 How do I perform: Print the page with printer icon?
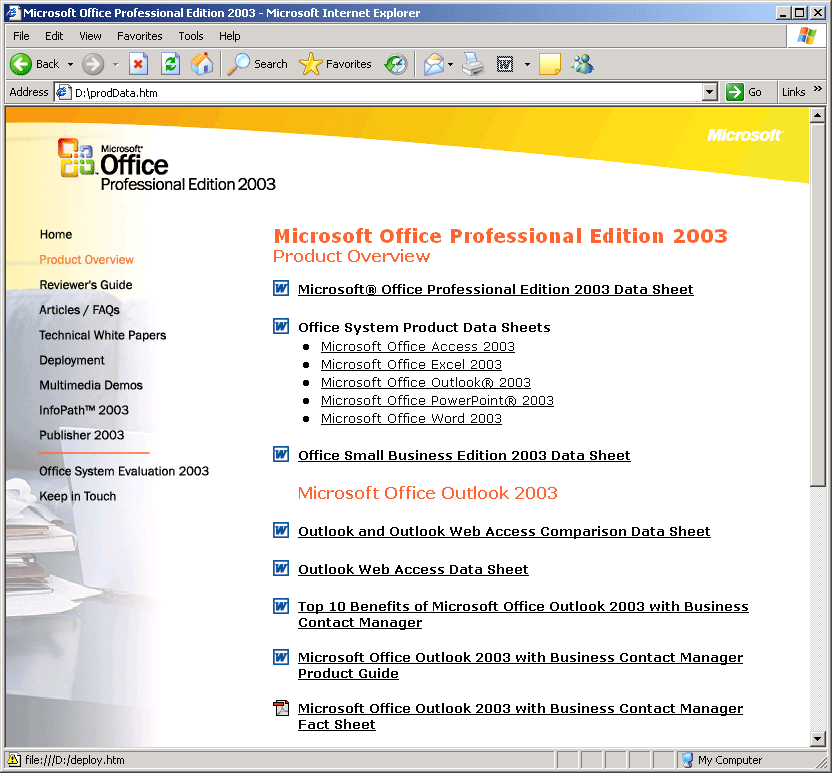click(x=473, y=64)
